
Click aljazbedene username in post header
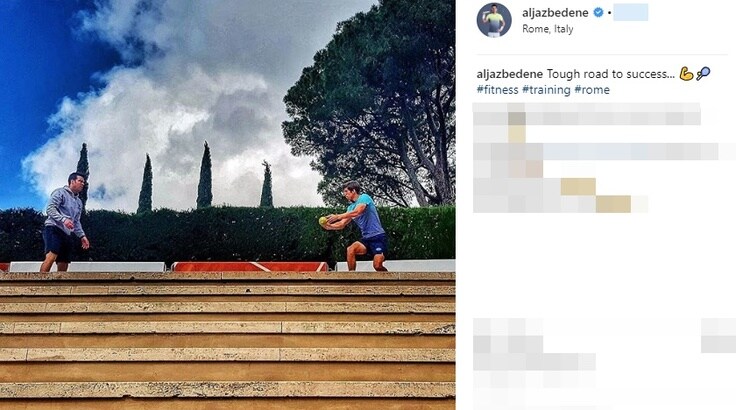click(x=555, y=13)
